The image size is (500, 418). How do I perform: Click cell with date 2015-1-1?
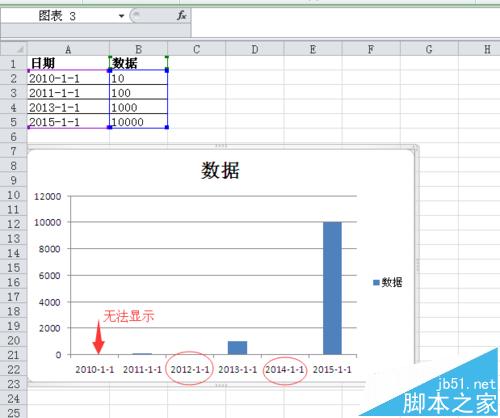coord(68,122)
